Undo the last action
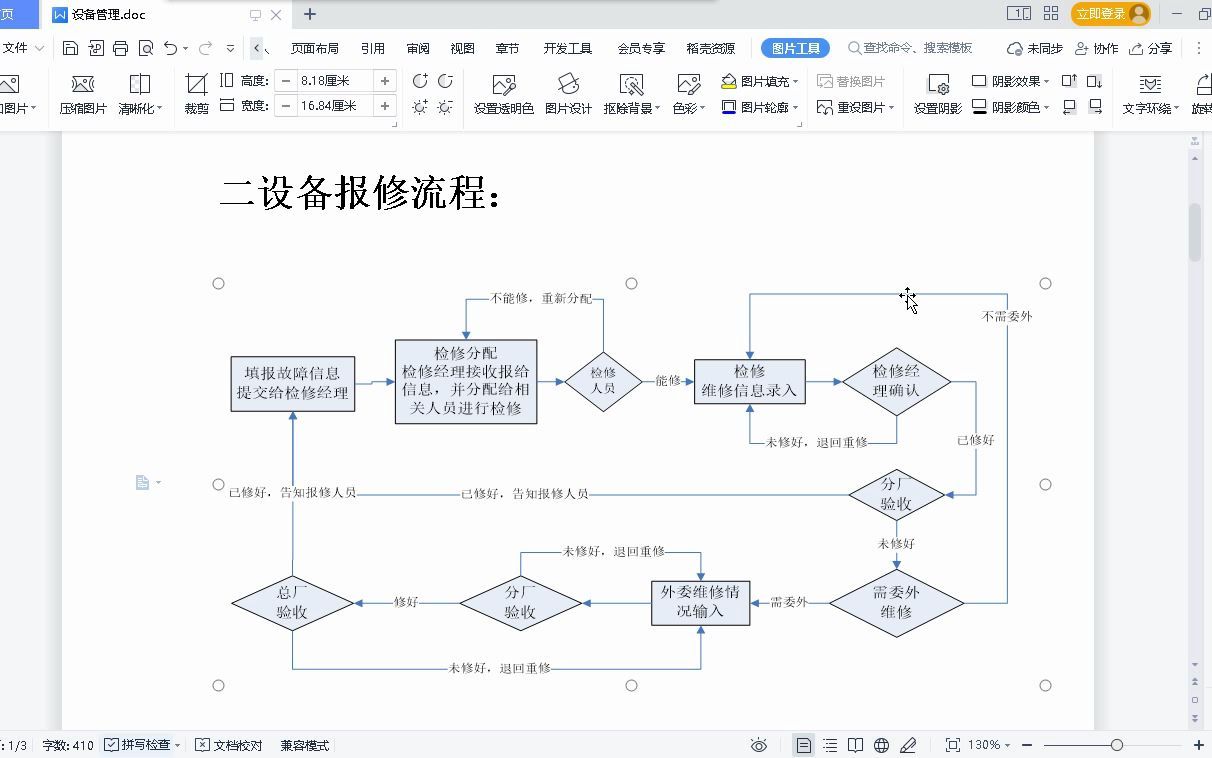This screenshot has width=1212, height=758. click(x=171, y=48)
